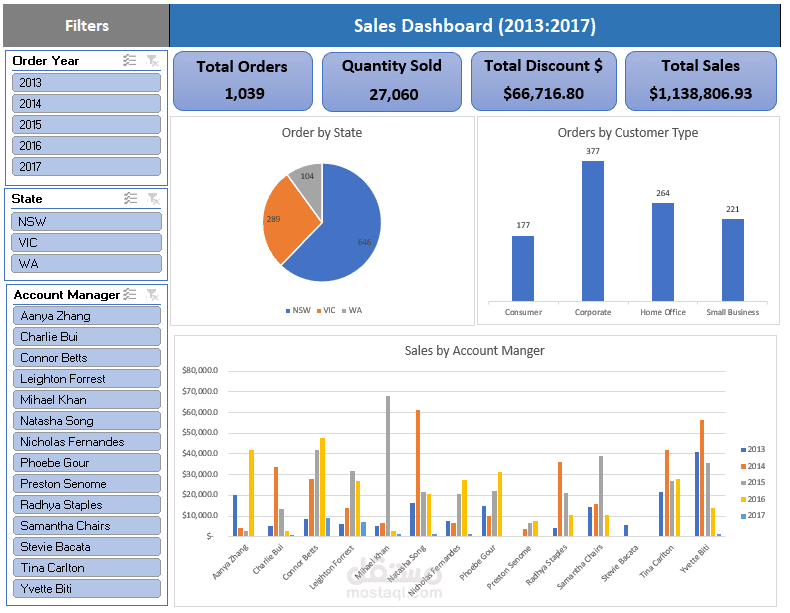
Task: Select VIC in State slicer
Action: [86, 243]
